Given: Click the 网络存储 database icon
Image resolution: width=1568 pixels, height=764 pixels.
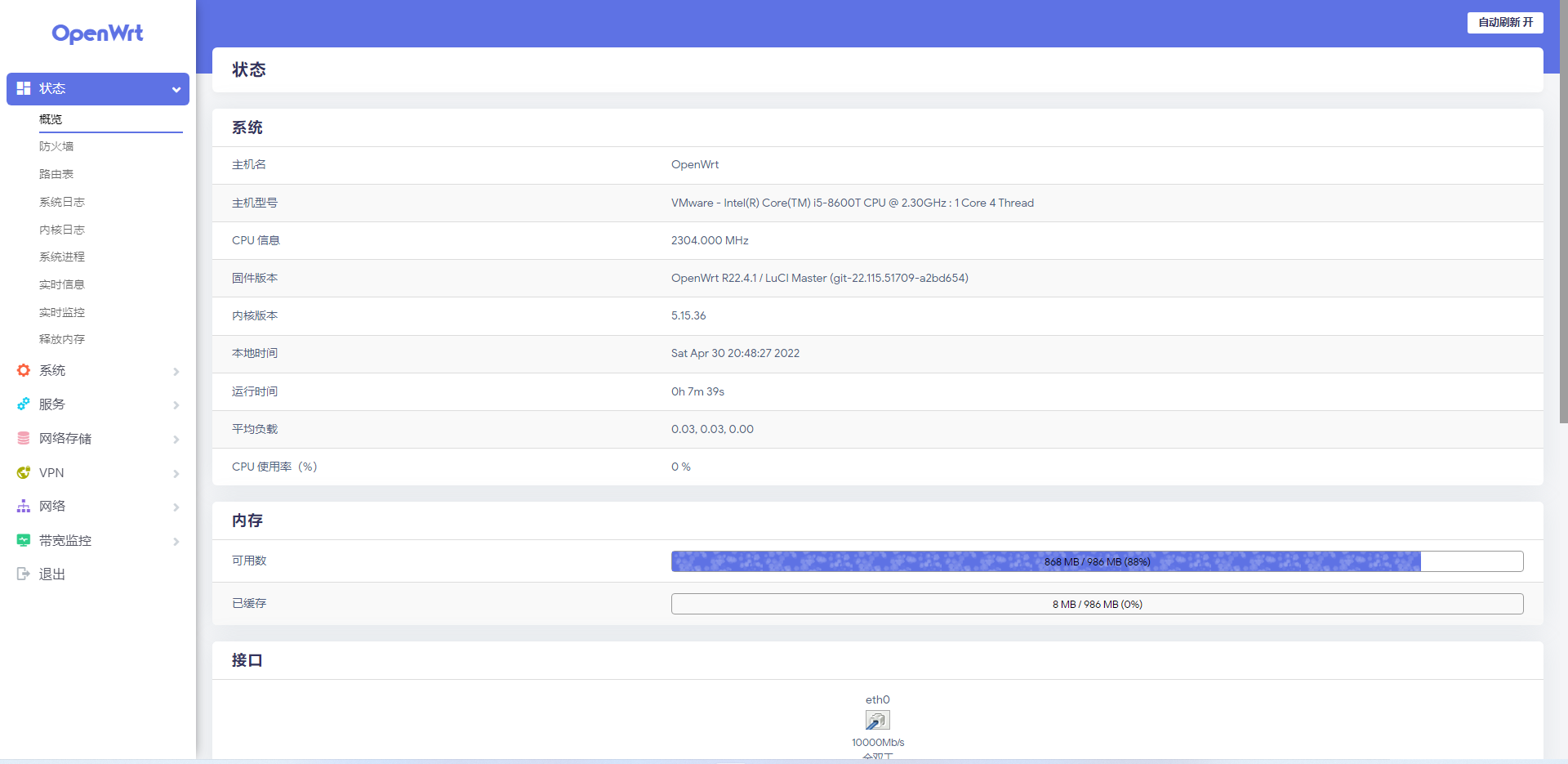Looking at the screenshot, I should click(x=24, y=439).
